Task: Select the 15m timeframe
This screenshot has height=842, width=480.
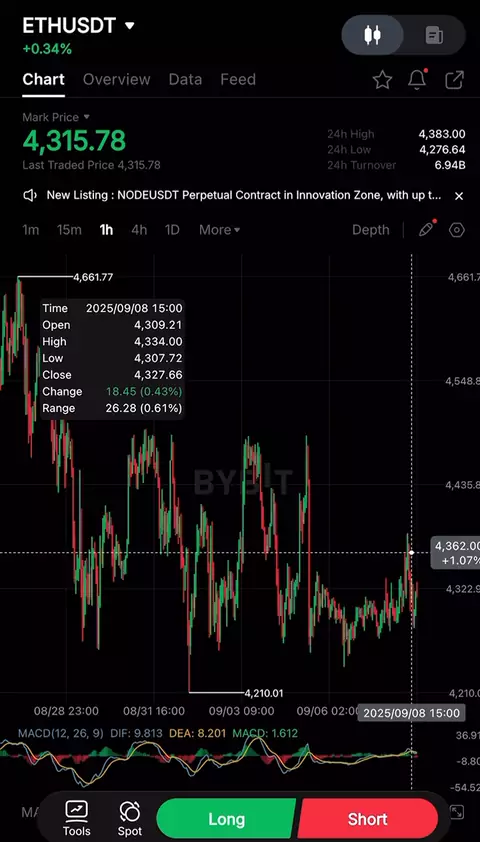Action: 69,230
